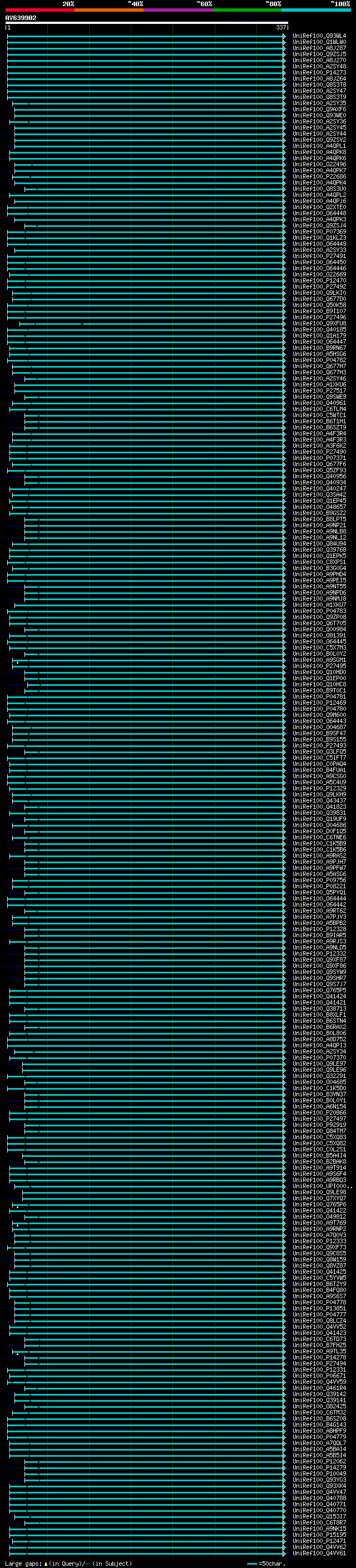Screen dimensions: 356x1568
Task: Open hit UniRef100_A8J287
Action: (319, 48)
